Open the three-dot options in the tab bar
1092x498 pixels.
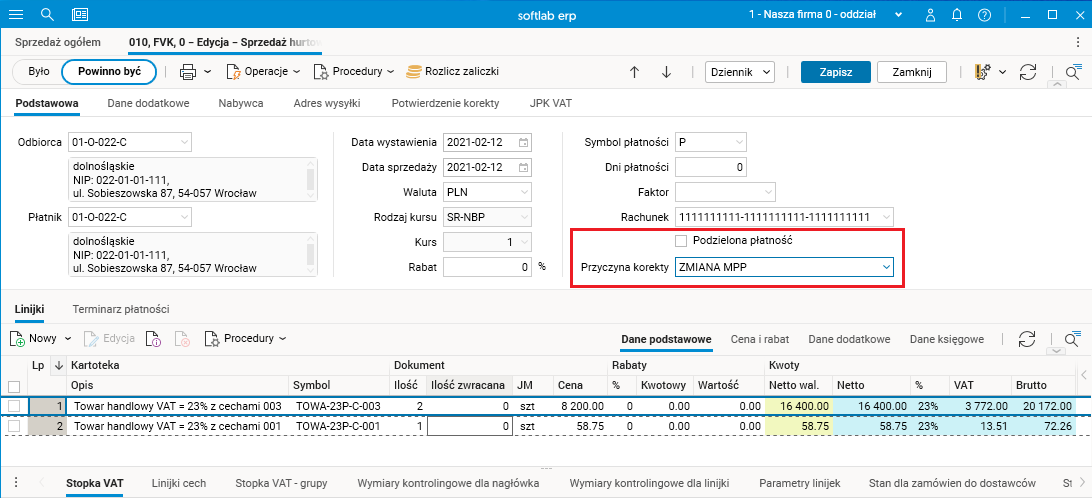1078,42
